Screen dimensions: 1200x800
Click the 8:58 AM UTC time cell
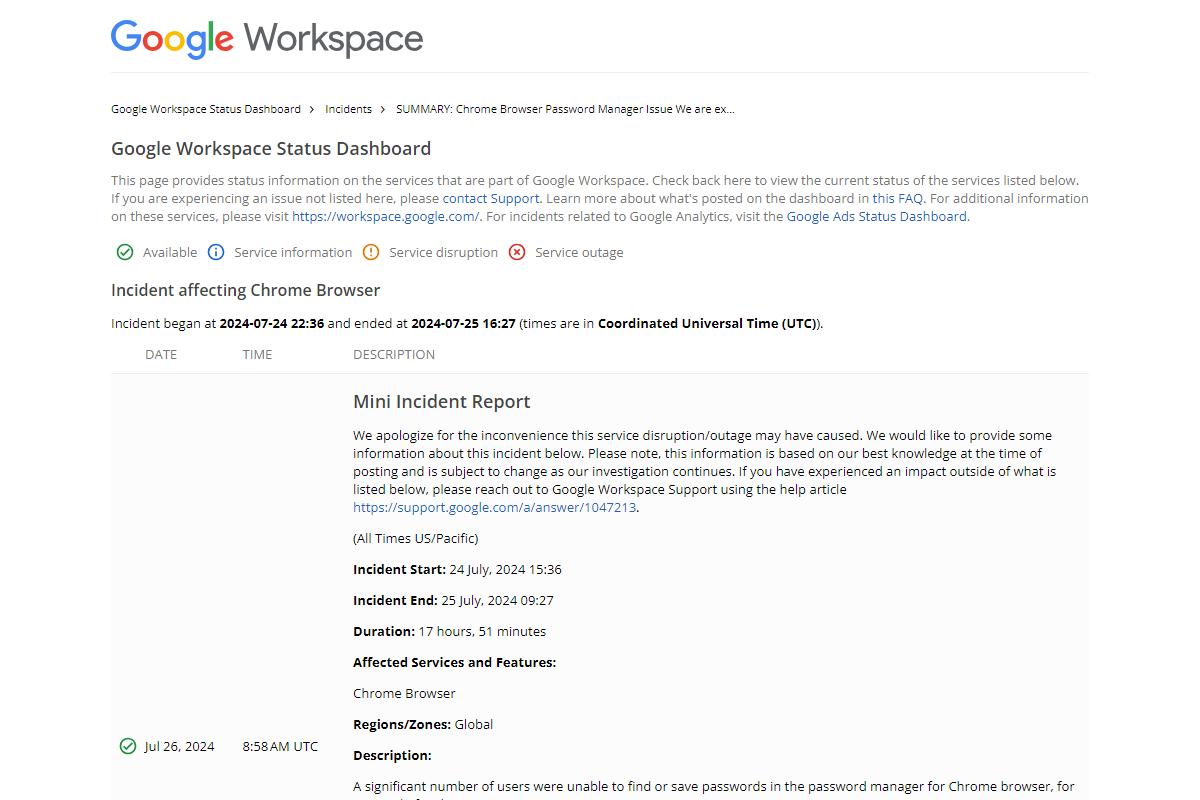(280, 746)
